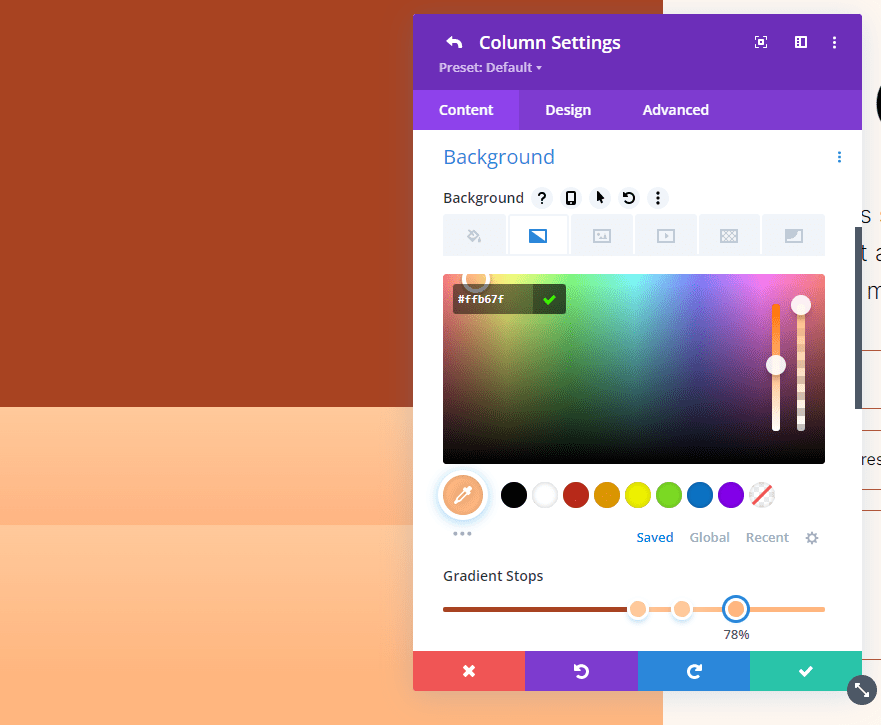Viewport: 881px width, 725px height.
Task: Click the purple undo button
Action: 582,671
